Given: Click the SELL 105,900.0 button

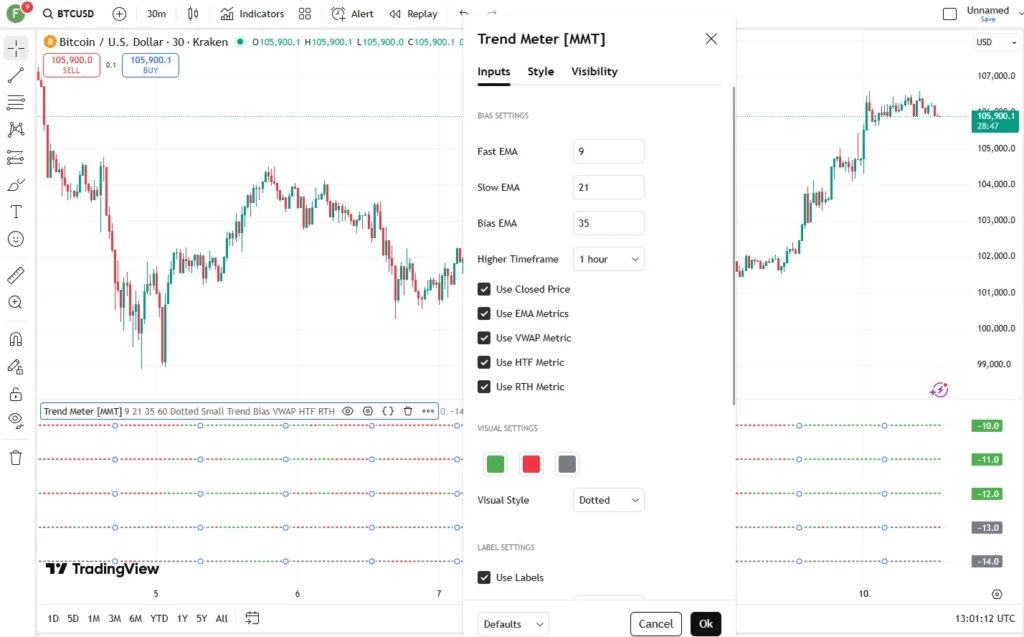Looking at the screenshot, I should (72, 65).
